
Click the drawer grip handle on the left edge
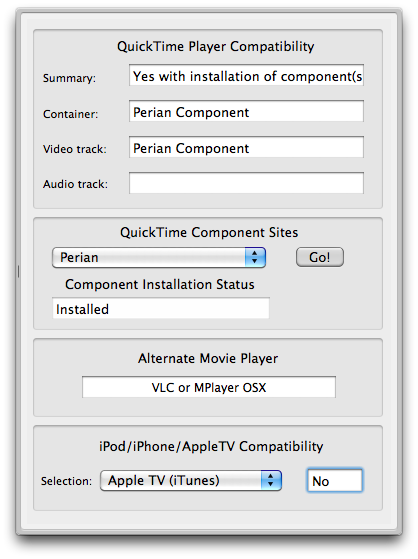point(18,271)
